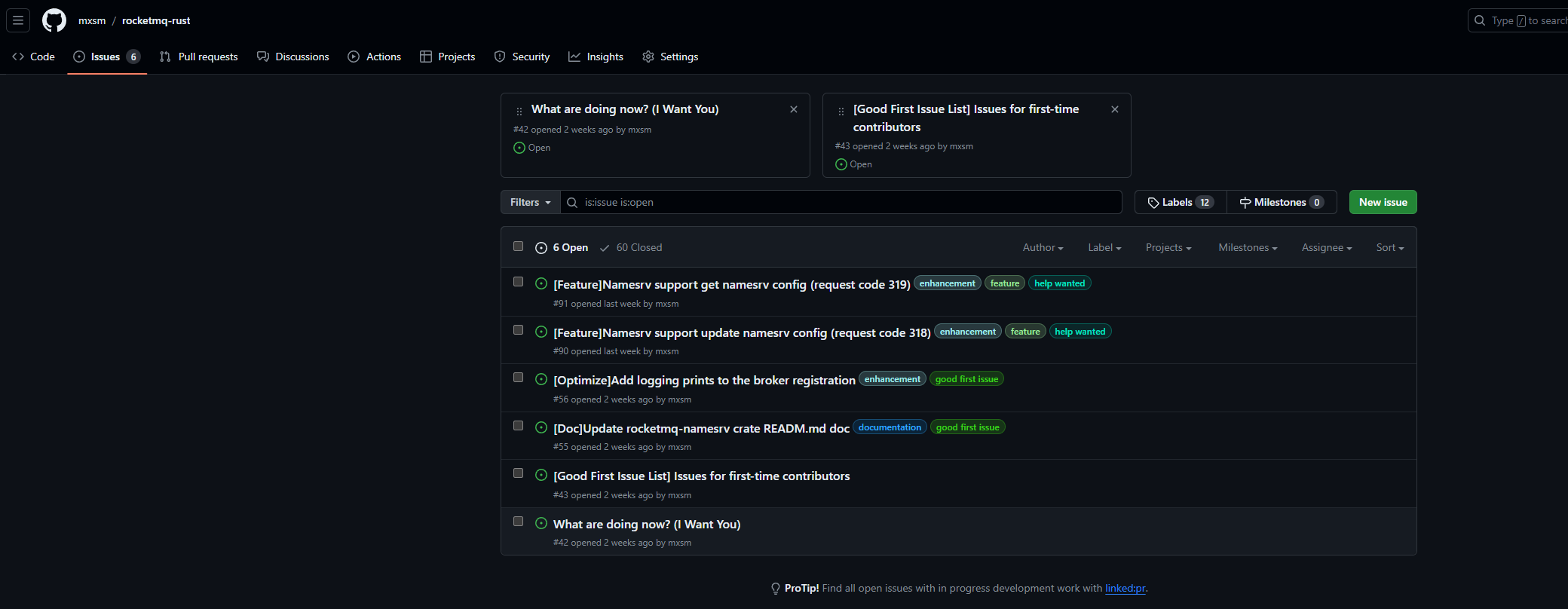Check the box for issue #42 in the list
The height and width of the screenshot is (609, 1568).
click(518, 522)
